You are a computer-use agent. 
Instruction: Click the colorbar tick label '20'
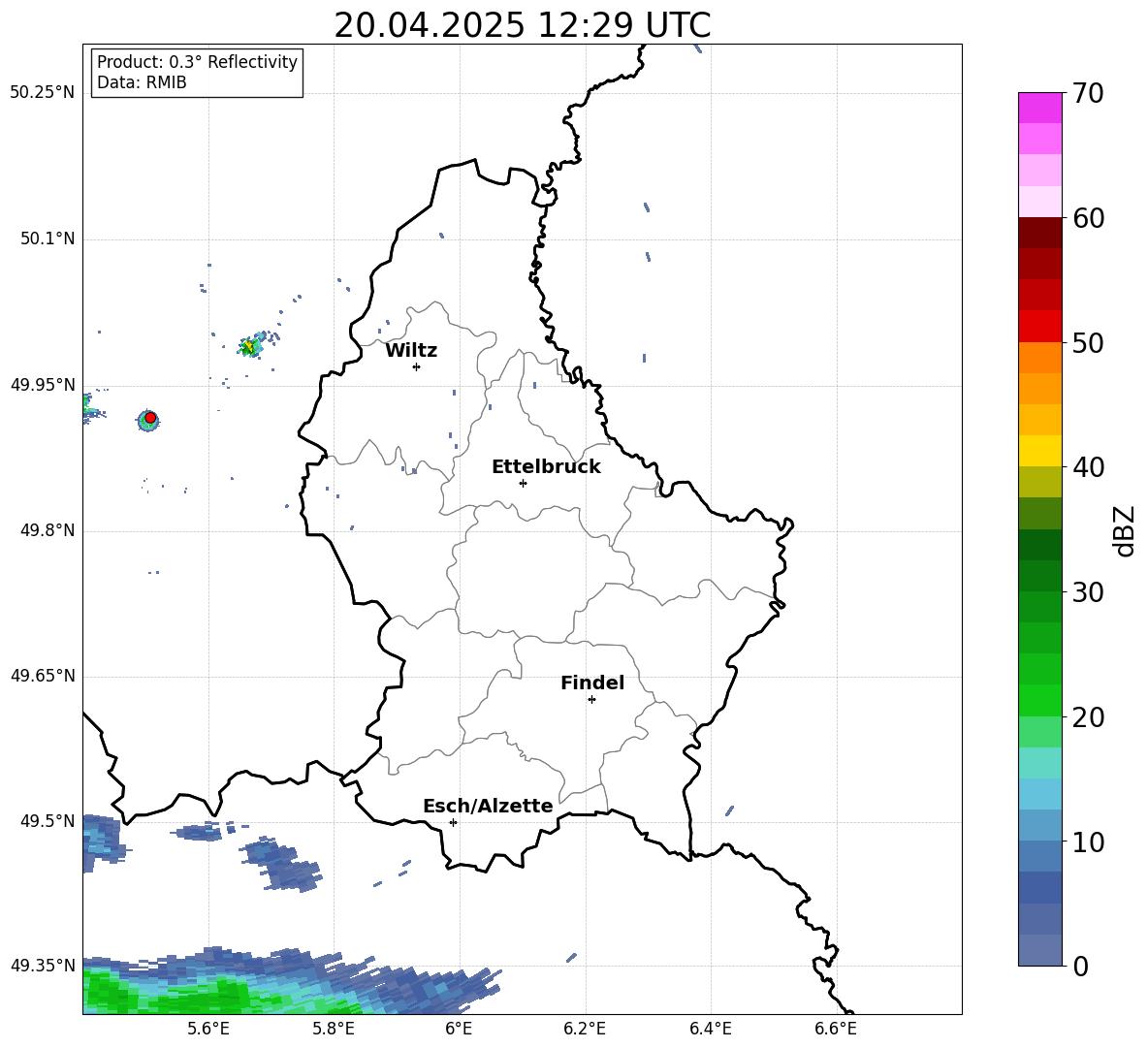pos(1089,717)
